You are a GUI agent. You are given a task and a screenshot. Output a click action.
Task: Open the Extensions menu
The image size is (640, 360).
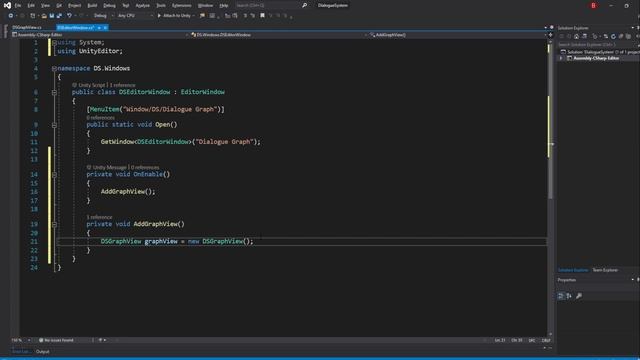[182, 6]
